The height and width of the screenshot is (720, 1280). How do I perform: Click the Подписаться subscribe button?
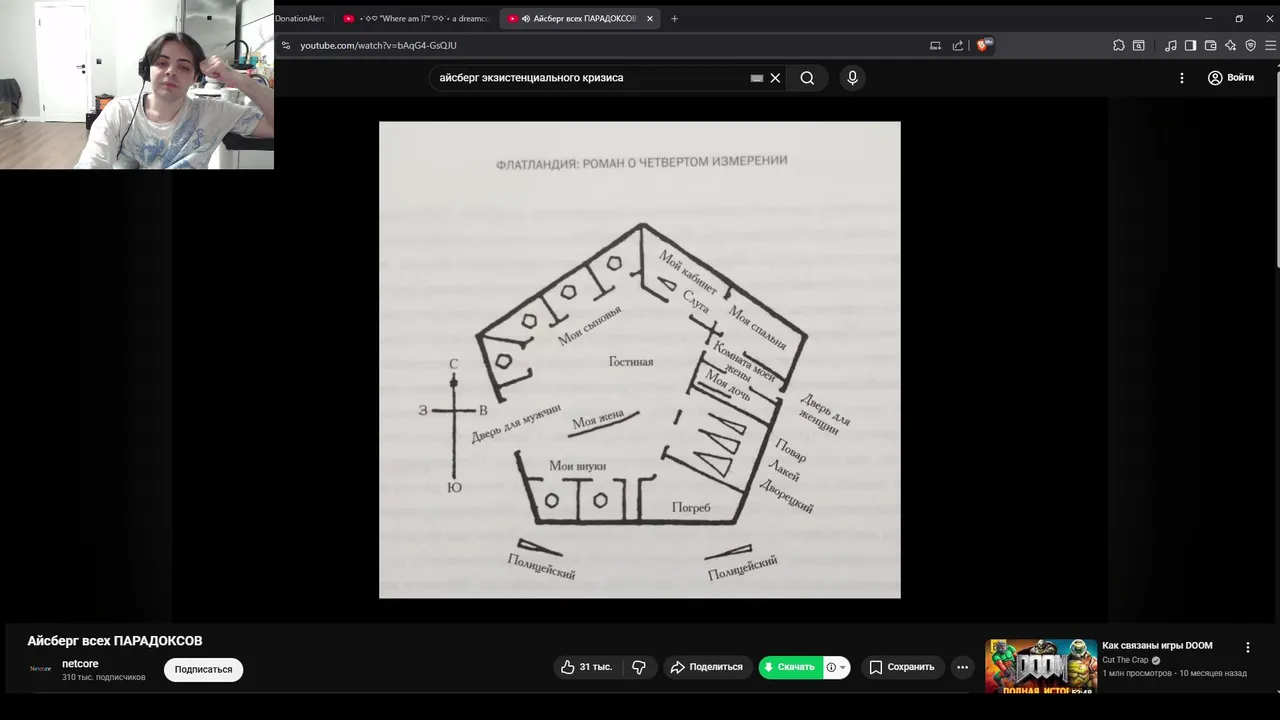[203, 669]
